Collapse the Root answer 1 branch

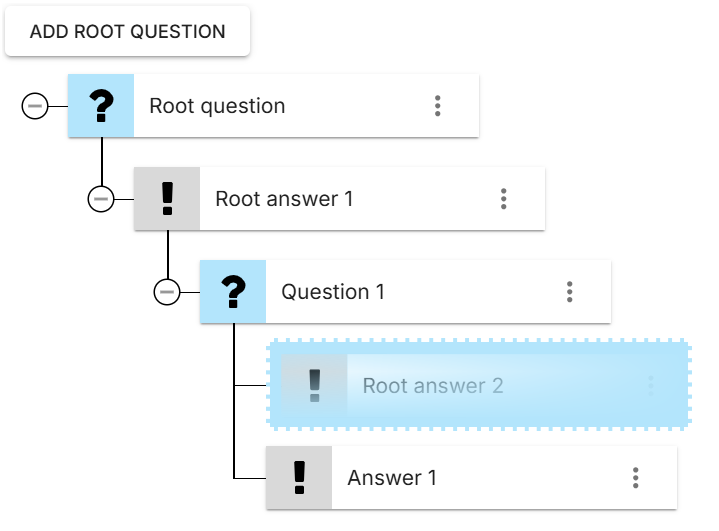(101, 198)
